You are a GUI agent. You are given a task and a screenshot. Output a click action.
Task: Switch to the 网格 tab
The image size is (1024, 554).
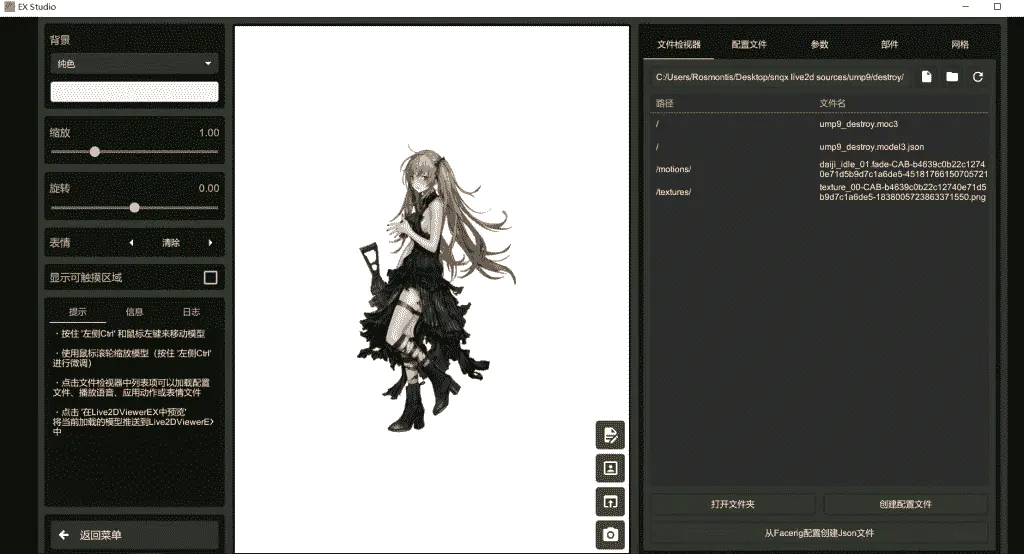tap(960, 44)
